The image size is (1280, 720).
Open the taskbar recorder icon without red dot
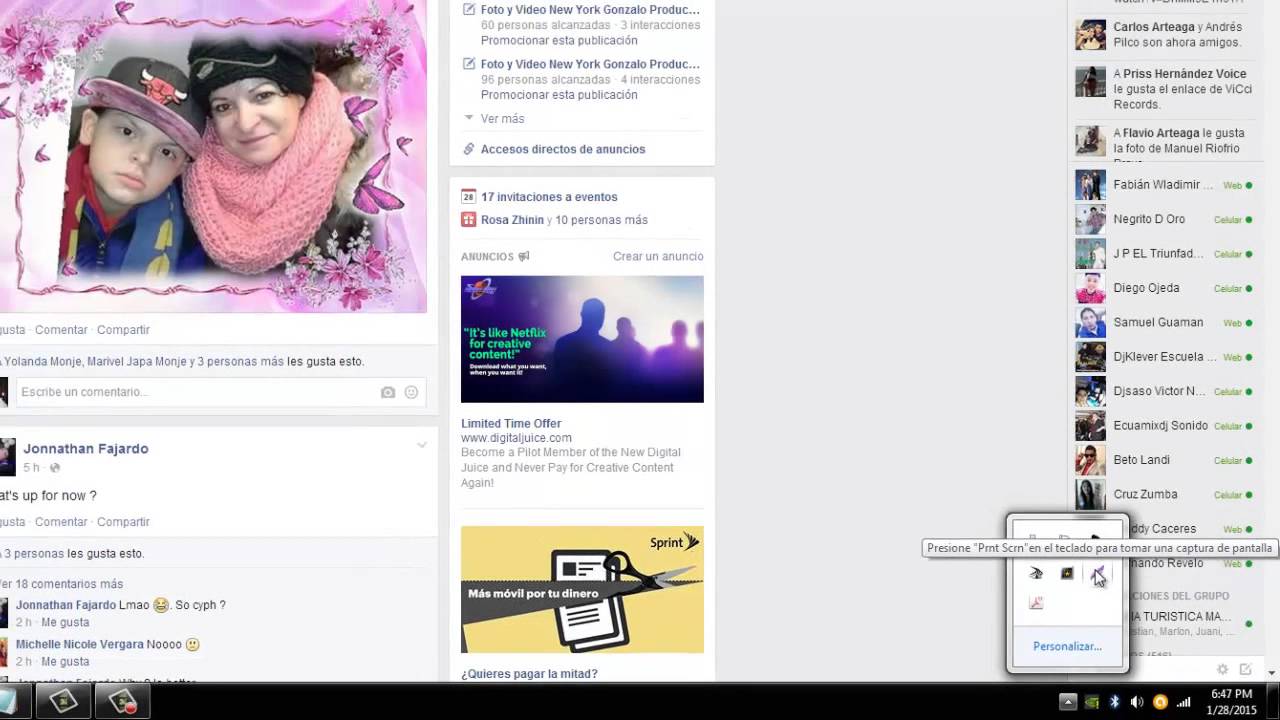63,702
